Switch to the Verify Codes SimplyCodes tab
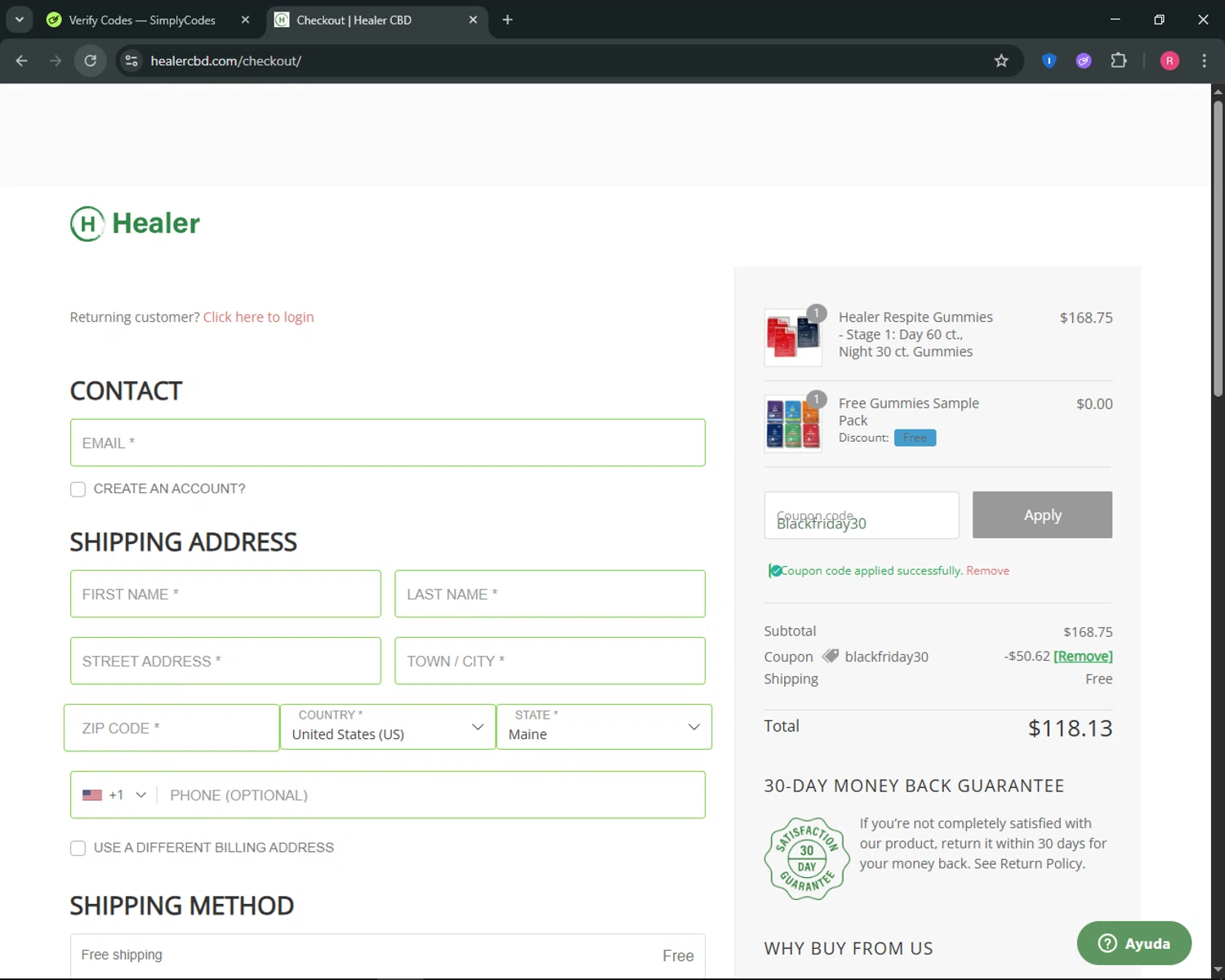 142,20
